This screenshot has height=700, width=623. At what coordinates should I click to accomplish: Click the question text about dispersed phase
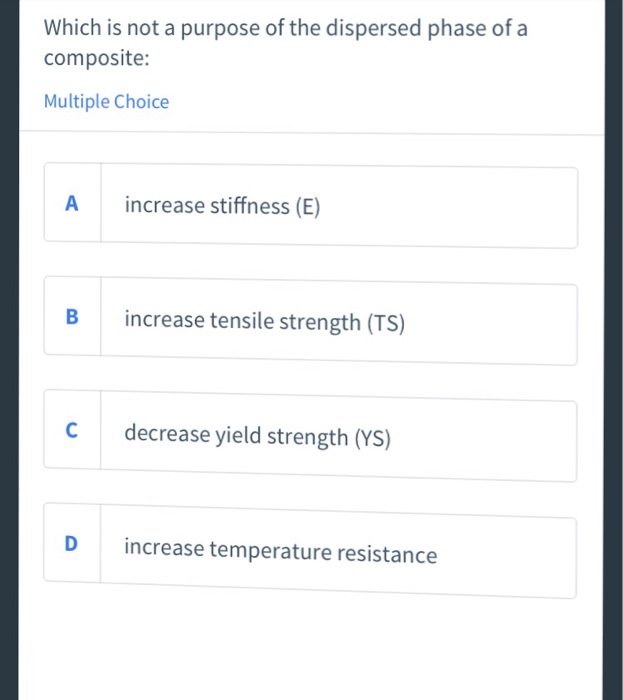[x=286, y=42]
